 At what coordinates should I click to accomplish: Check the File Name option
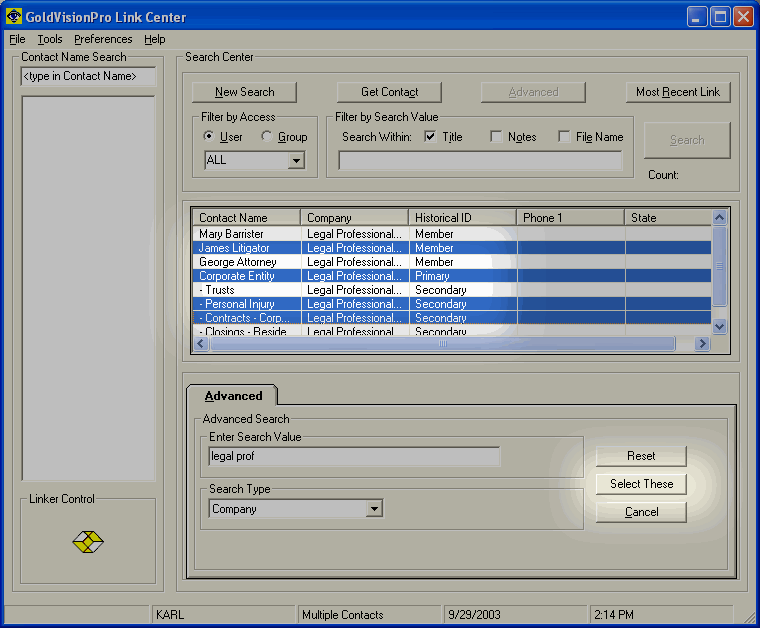564,137
